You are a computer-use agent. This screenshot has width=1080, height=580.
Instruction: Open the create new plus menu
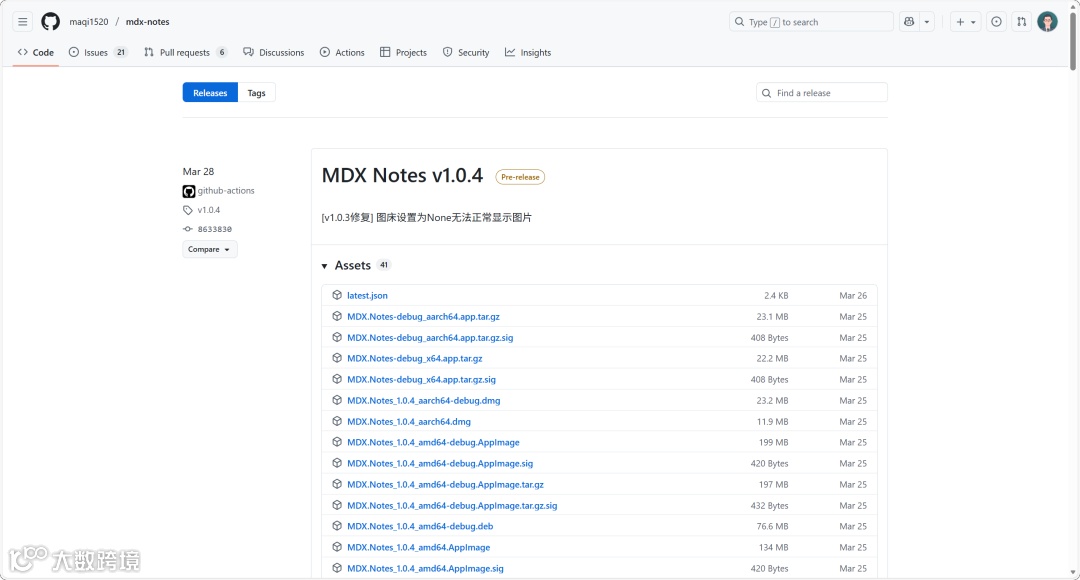[x=966, y=22]
